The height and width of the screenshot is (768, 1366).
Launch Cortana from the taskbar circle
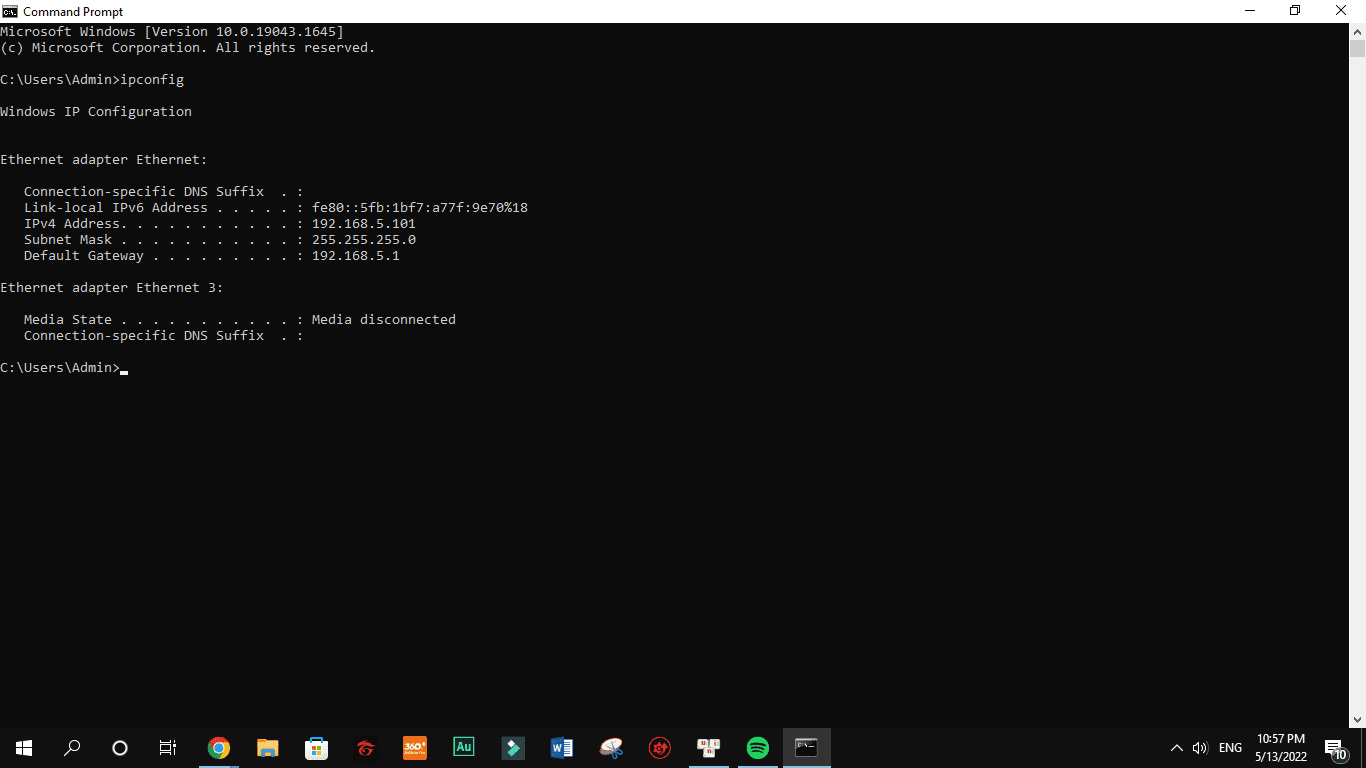point(120,747)
